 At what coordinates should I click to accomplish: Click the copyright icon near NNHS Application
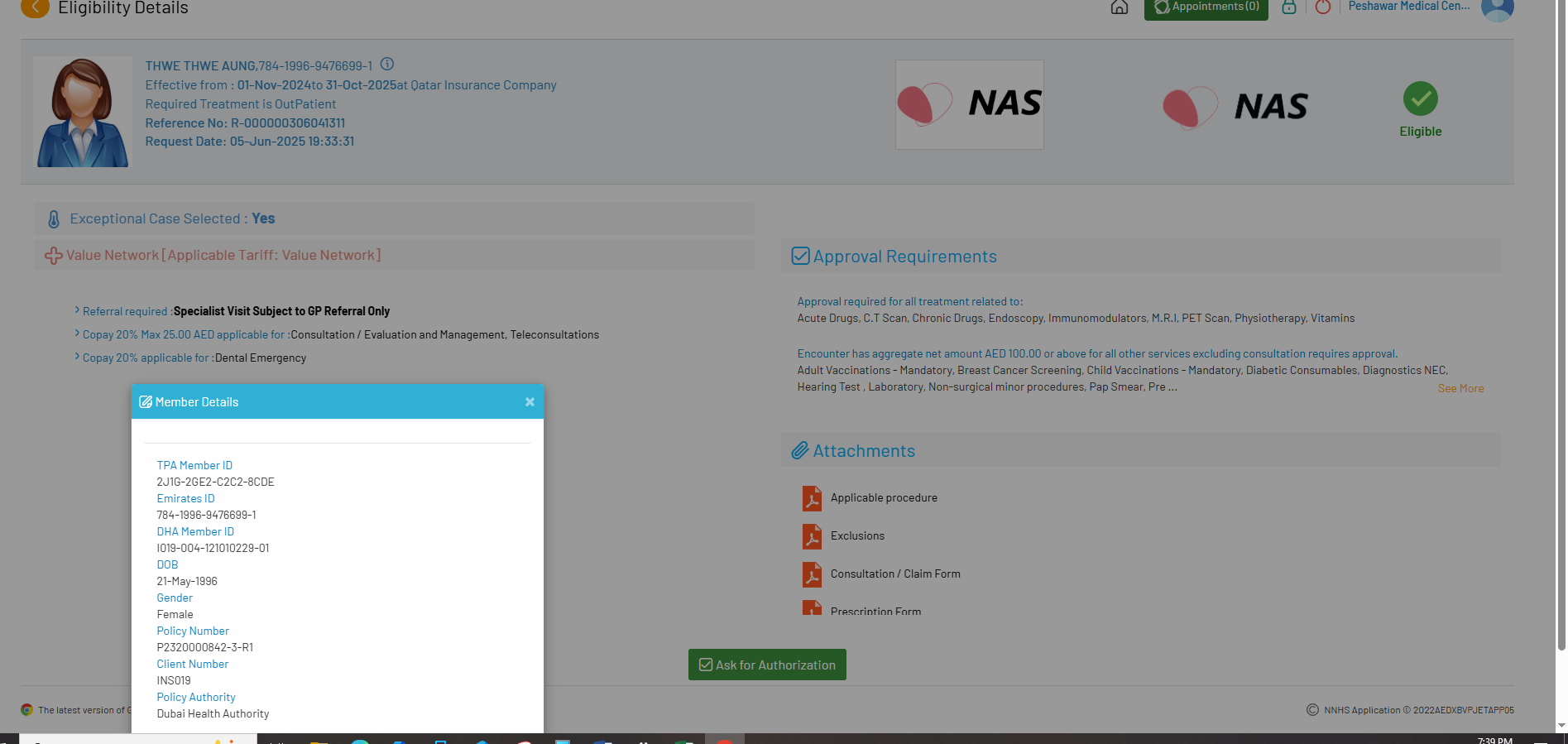(1312, 709)
